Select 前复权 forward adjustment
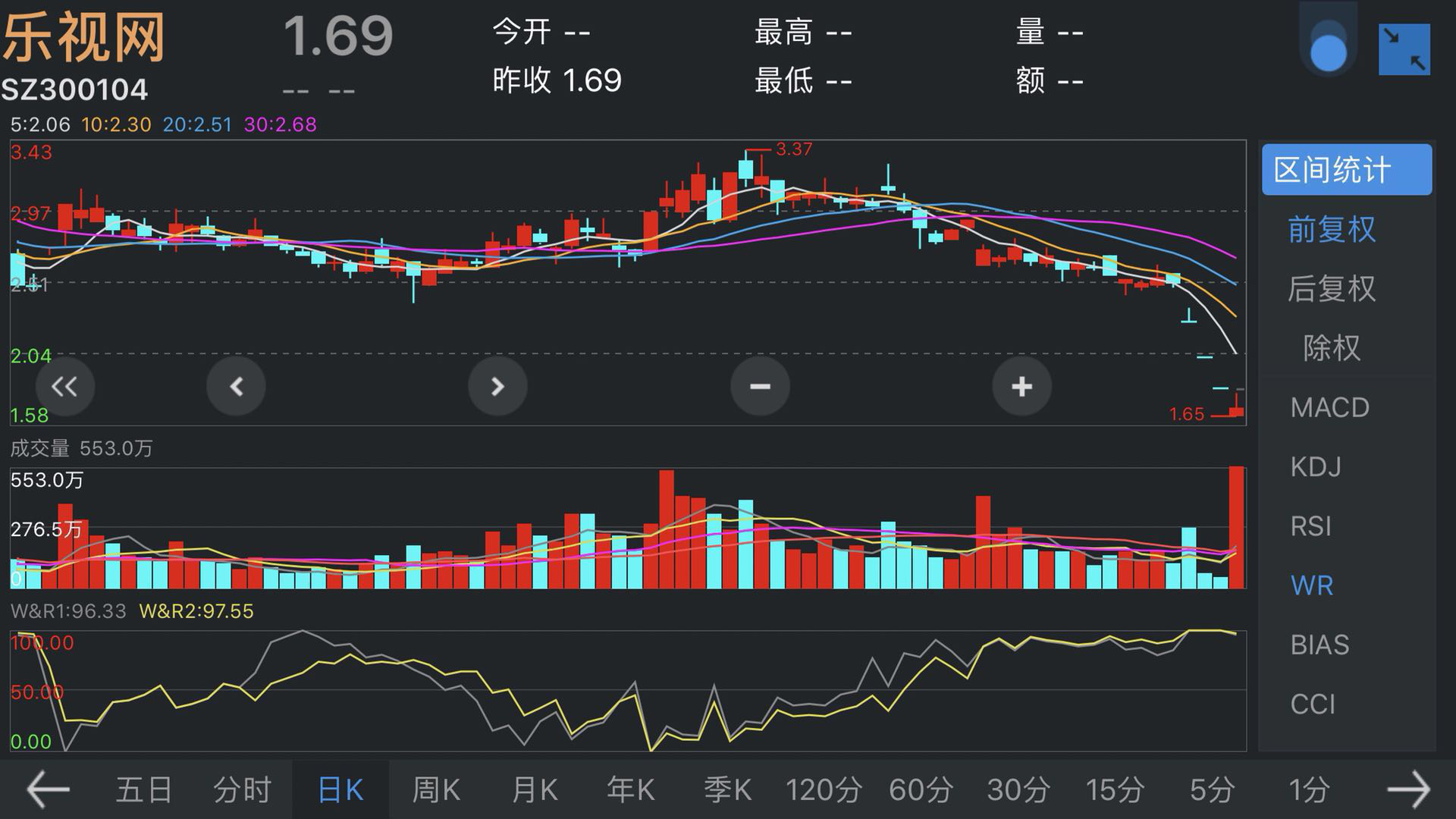 pyautogui.click(x=1332, y=229)
